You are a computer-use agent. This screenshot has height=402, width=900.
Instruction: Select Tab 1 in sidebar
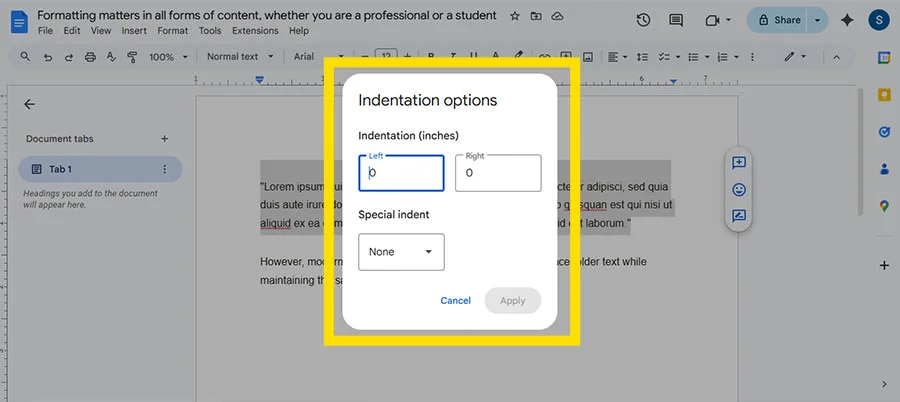click(100, 169)
